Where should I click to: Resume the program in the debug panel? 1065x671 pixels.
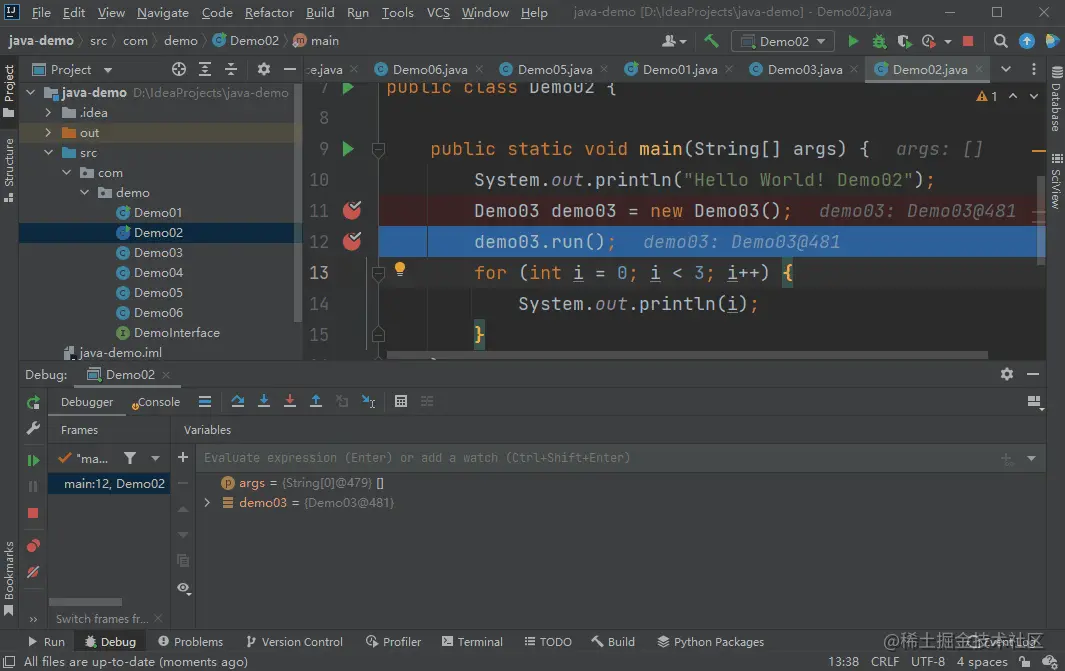pos(33,460)
